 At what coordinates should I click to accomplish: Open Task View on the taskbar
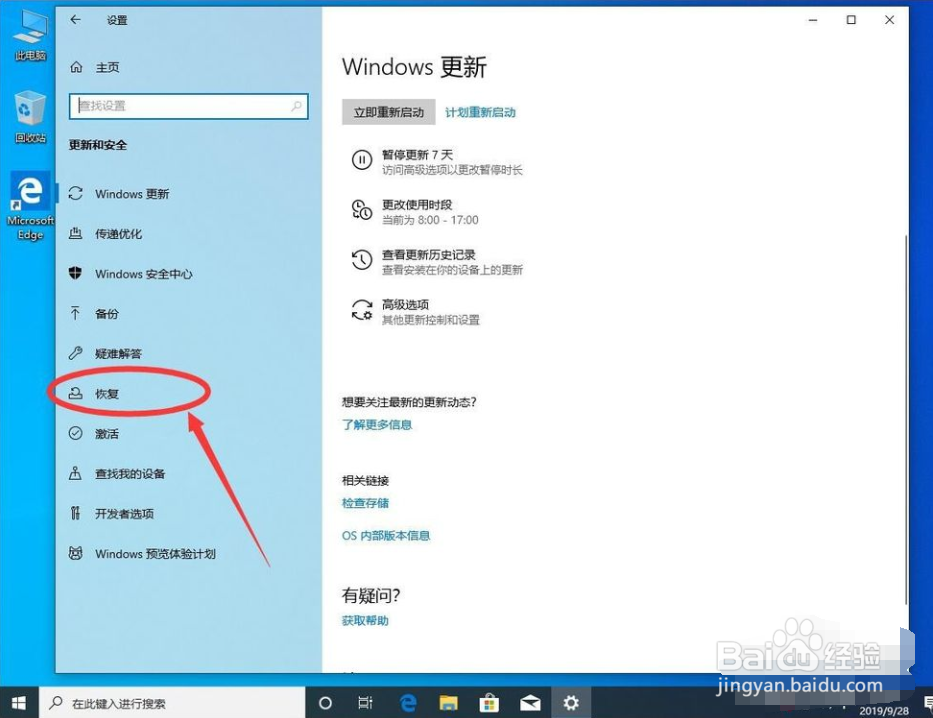pyautogui.click(x=365, y=703)
